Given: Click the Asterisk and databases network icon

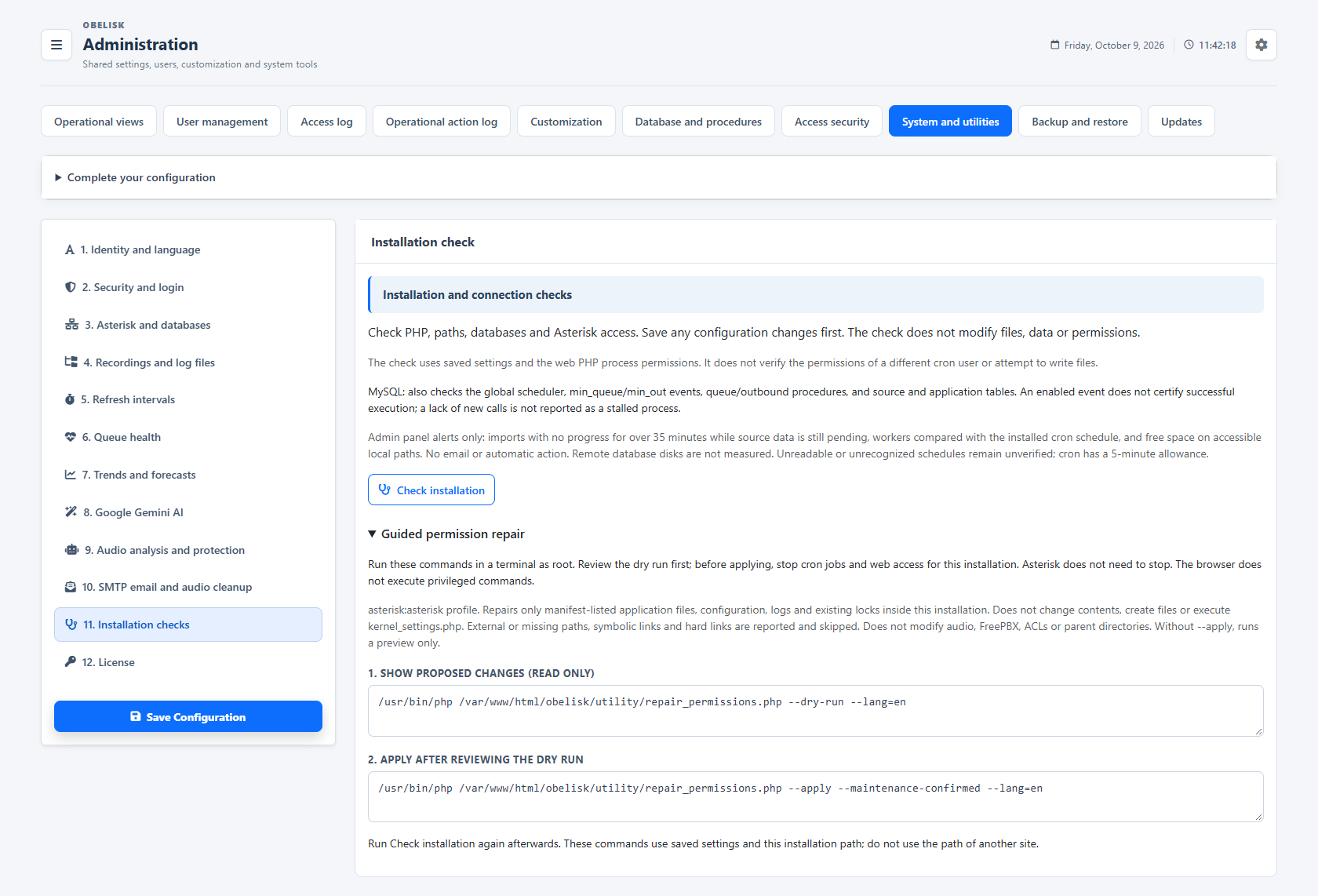Looking at the screenshot, I should click(x=71, y=325).
